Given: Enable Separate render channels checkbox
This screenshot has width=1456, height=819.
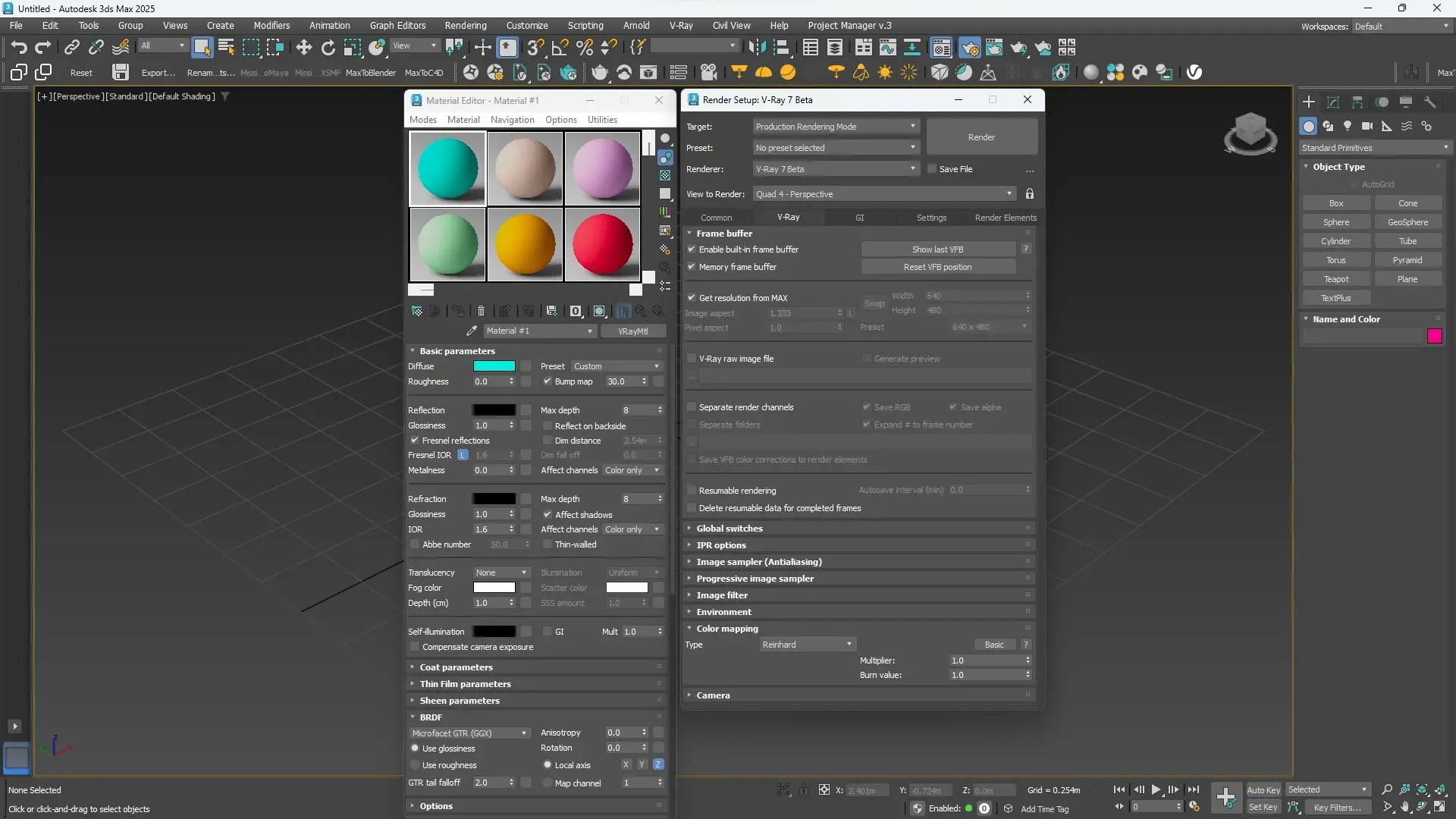Looking at the screenshot, I should (692, 407).
